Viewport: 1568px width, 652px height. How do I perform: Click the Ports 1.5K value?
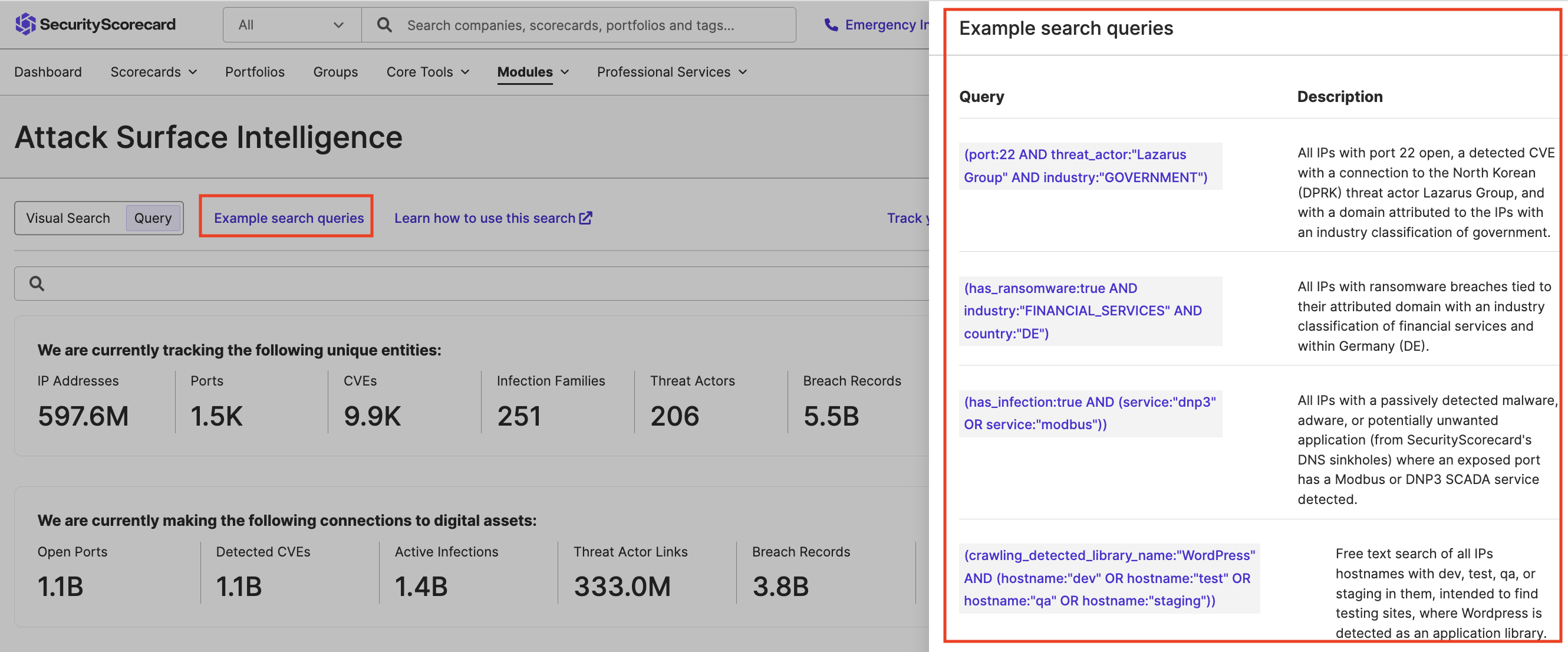[216, 416]
